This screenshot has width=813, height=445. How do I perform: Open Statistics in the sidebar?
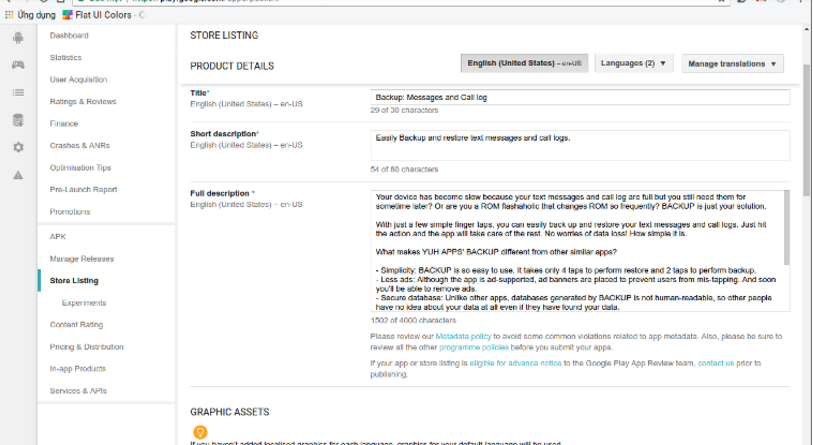pyautogui.click(x=65, y=58)
